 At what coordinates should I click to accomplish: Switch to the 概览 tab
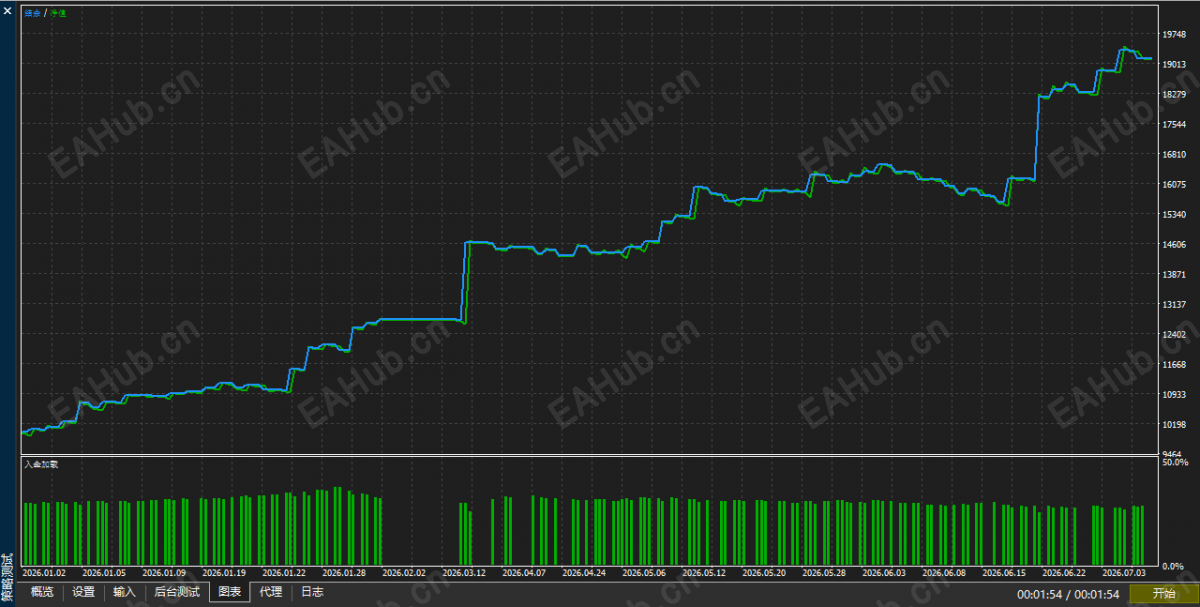(x=42, y=593)
